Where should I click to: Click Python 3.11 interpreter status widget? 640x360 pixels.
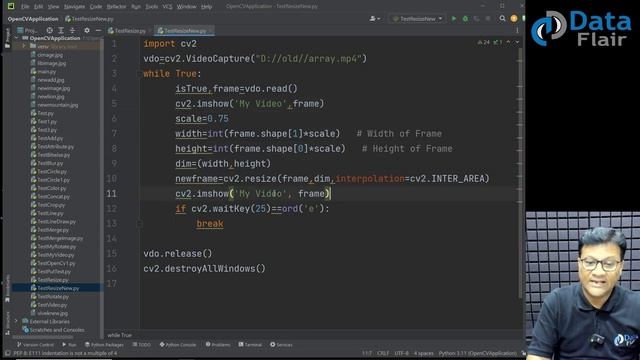(x=478, y=353)
